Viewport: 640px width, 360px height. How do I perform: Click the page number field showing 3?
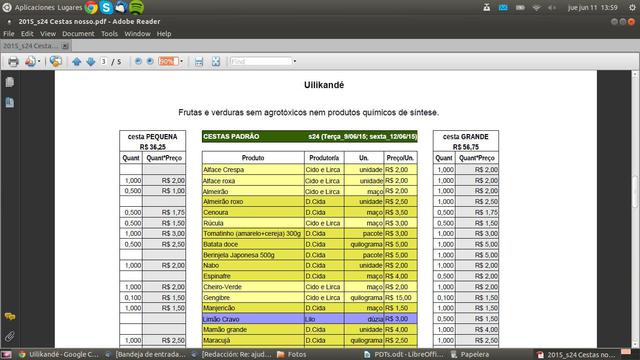104,62
